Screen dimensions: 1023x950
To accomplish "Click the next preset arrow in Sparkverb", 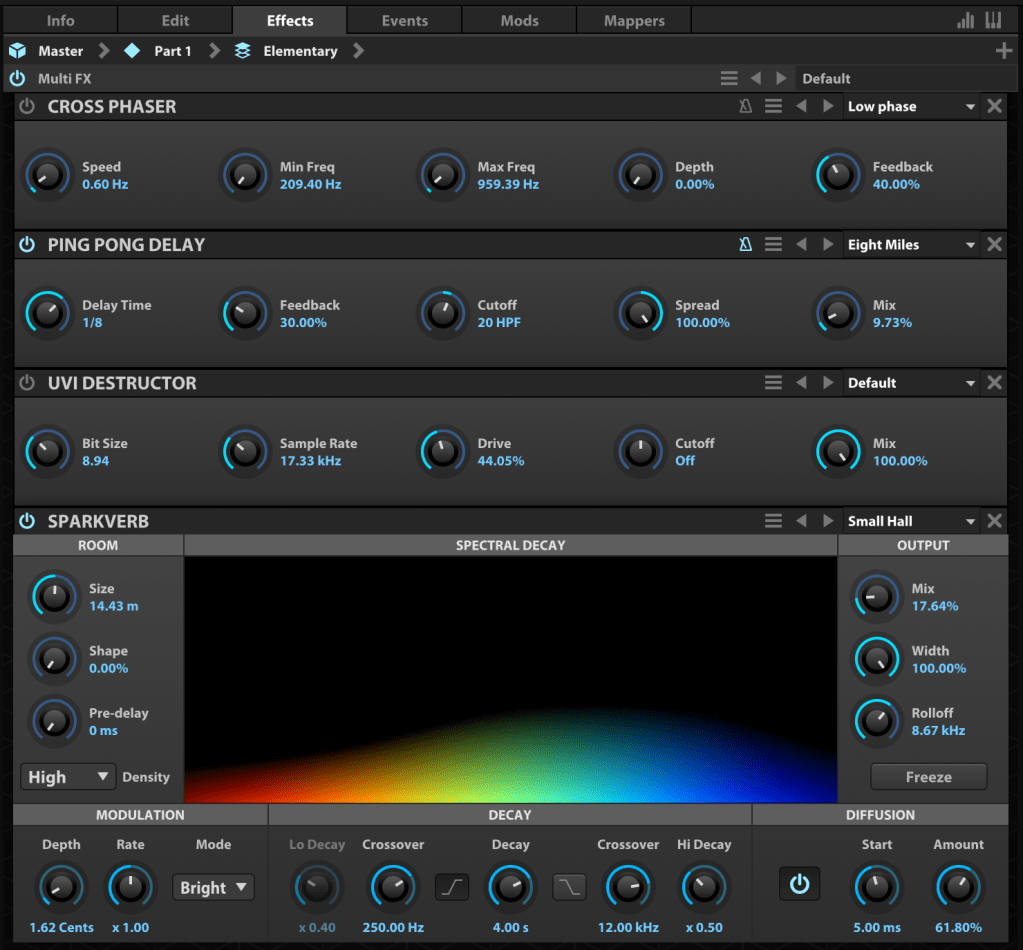I will point(827,521).
